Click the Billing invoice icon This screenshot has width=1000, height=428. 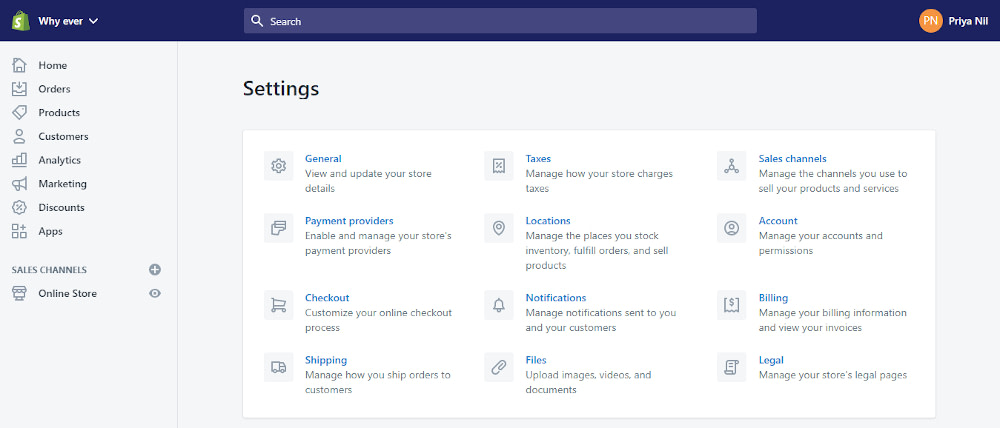click(732, 305)
